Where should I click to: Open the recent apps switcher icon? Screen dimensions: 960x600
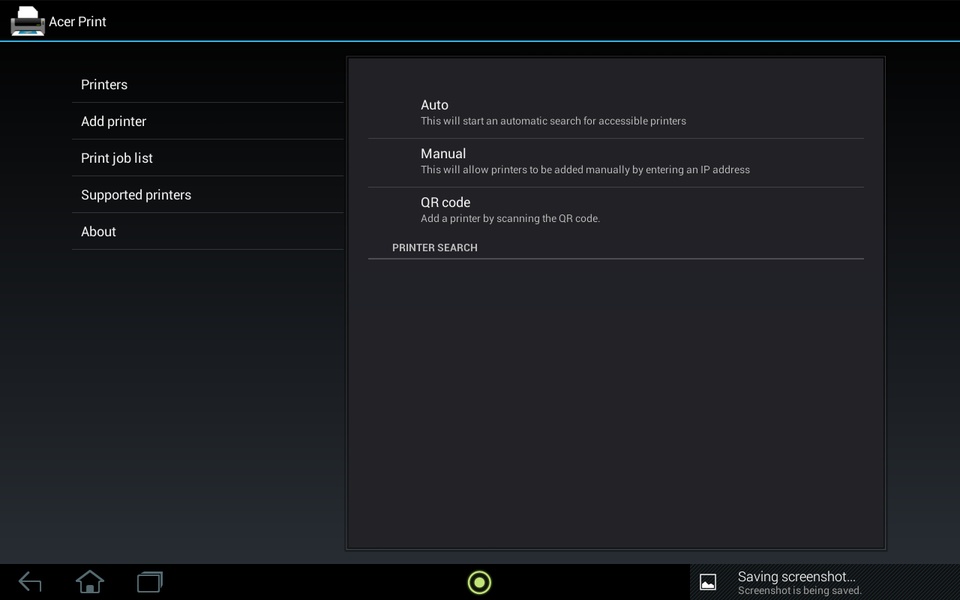click(x=150, y=582)
